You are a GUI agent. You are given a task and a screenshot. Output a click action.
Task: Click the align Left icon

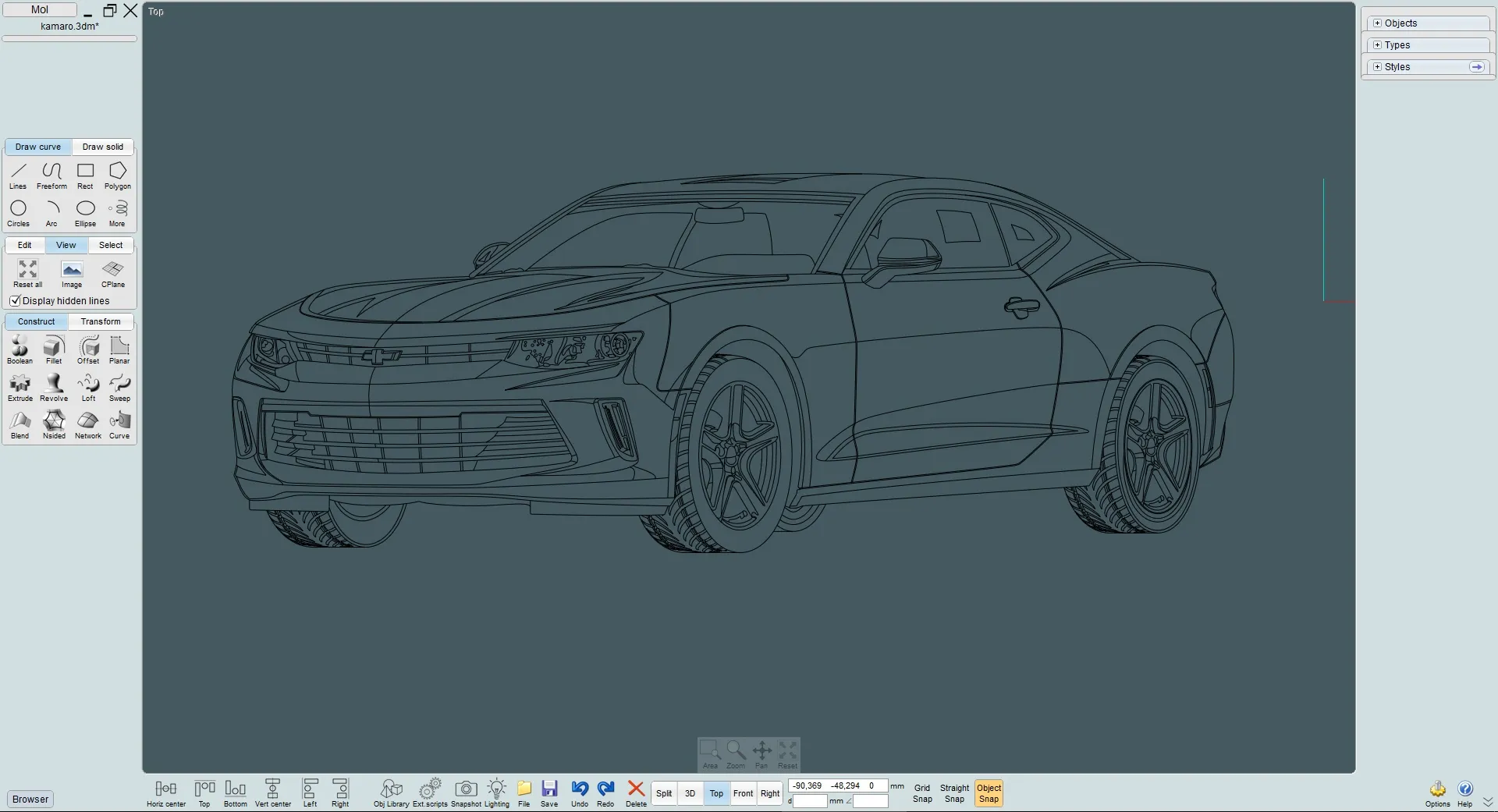pyautogui.click(x=310, y=793)
